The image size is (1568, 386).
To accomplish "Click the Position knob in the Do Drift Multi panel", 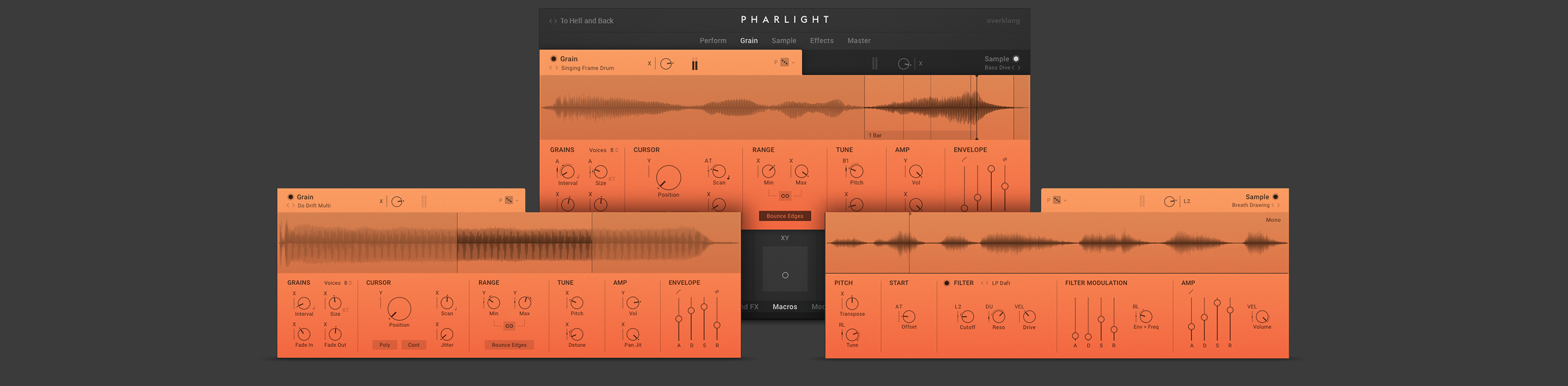I will click(x=399, y=309).
